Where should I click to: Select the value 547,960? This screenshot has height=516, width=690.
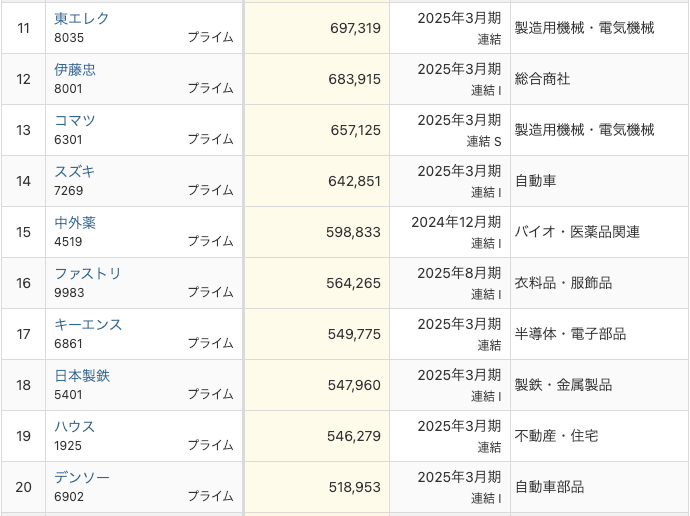pyautogui.click(x=354, y=385)
